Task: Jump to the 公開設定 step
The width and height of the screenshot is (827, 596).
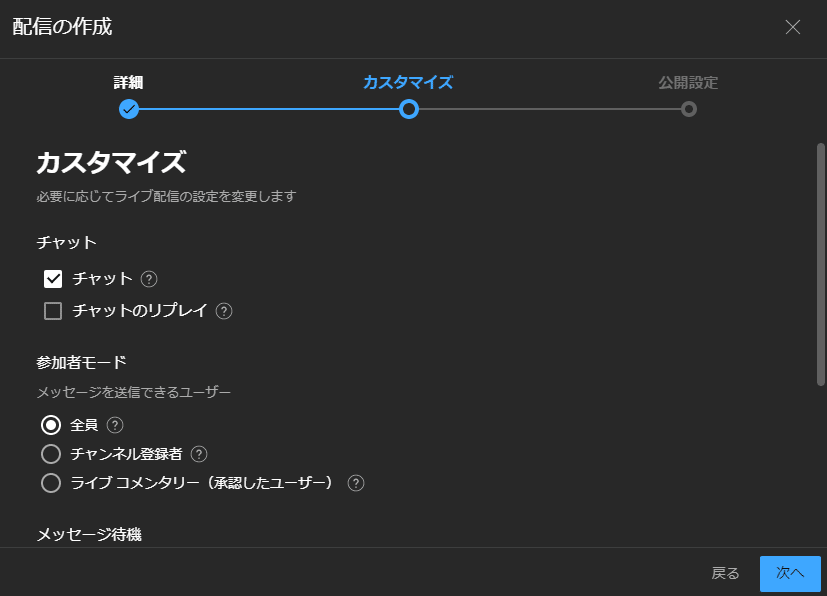Action: click(688, 83)
